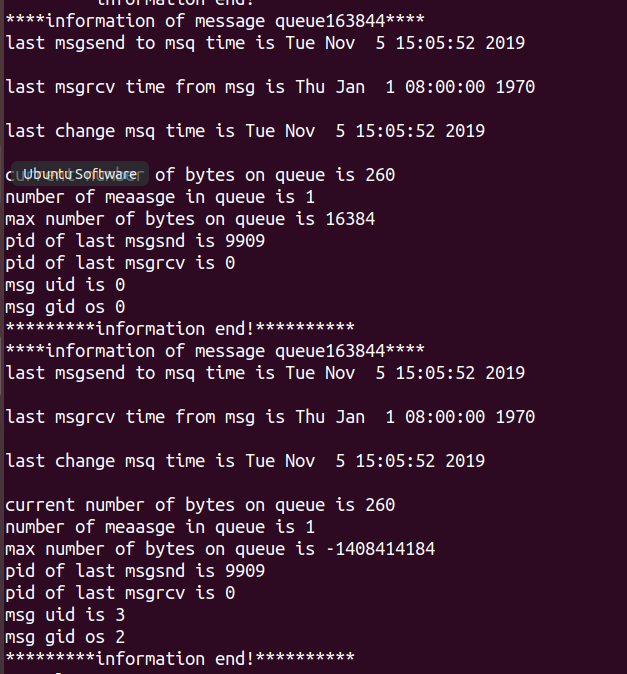
Task: Click the lower "pid of last msgsnd" line
Action: (135, 571)
